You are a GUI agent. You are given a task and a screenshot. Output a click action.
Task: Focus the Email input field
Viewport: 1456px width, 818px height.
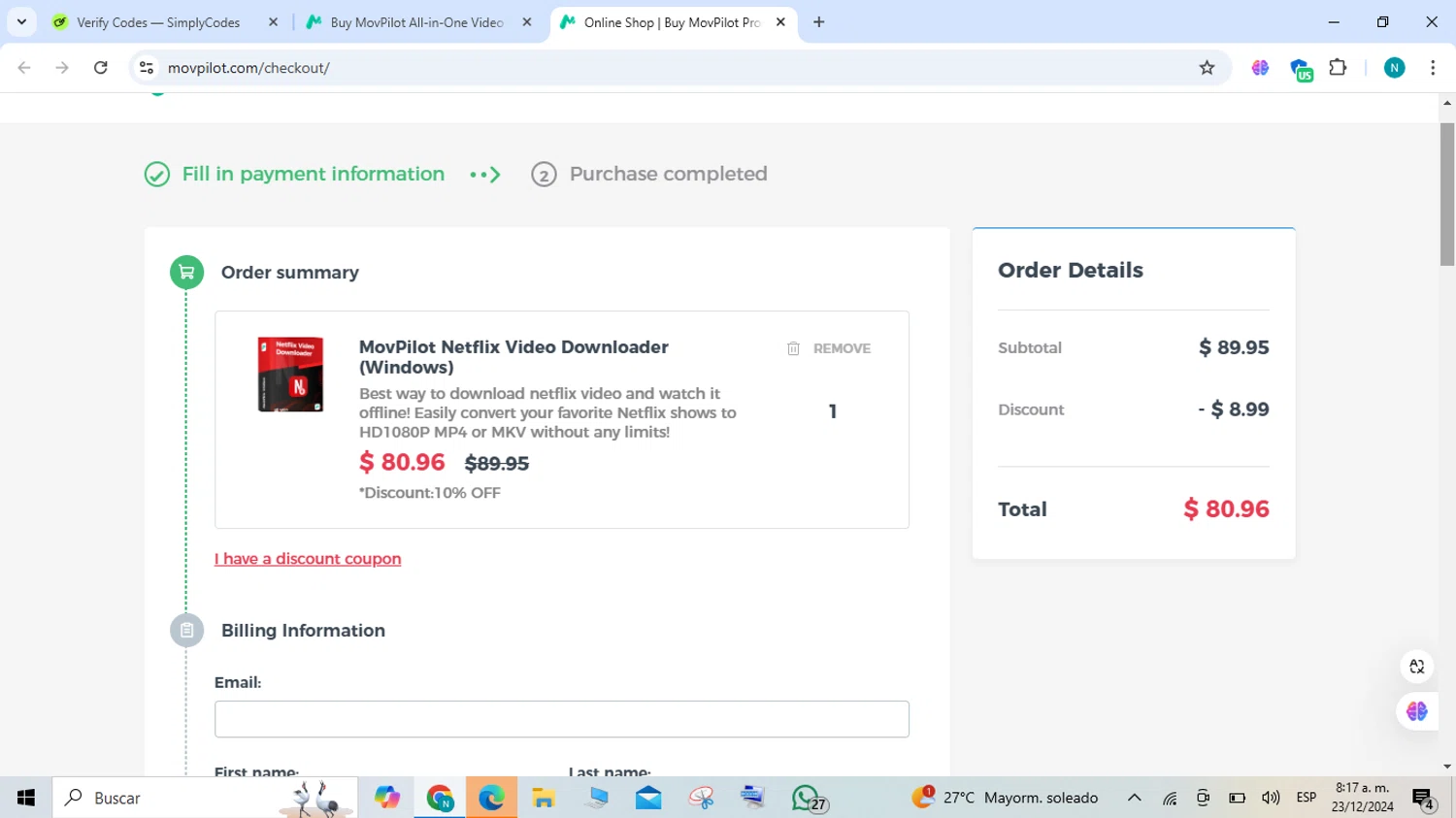pos(562,719)
